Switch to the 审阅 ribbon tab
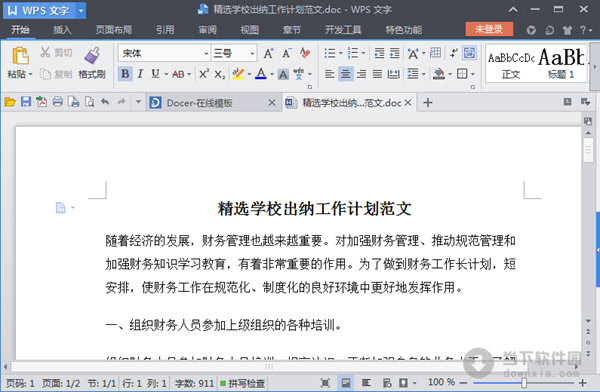 coord(207,30)
